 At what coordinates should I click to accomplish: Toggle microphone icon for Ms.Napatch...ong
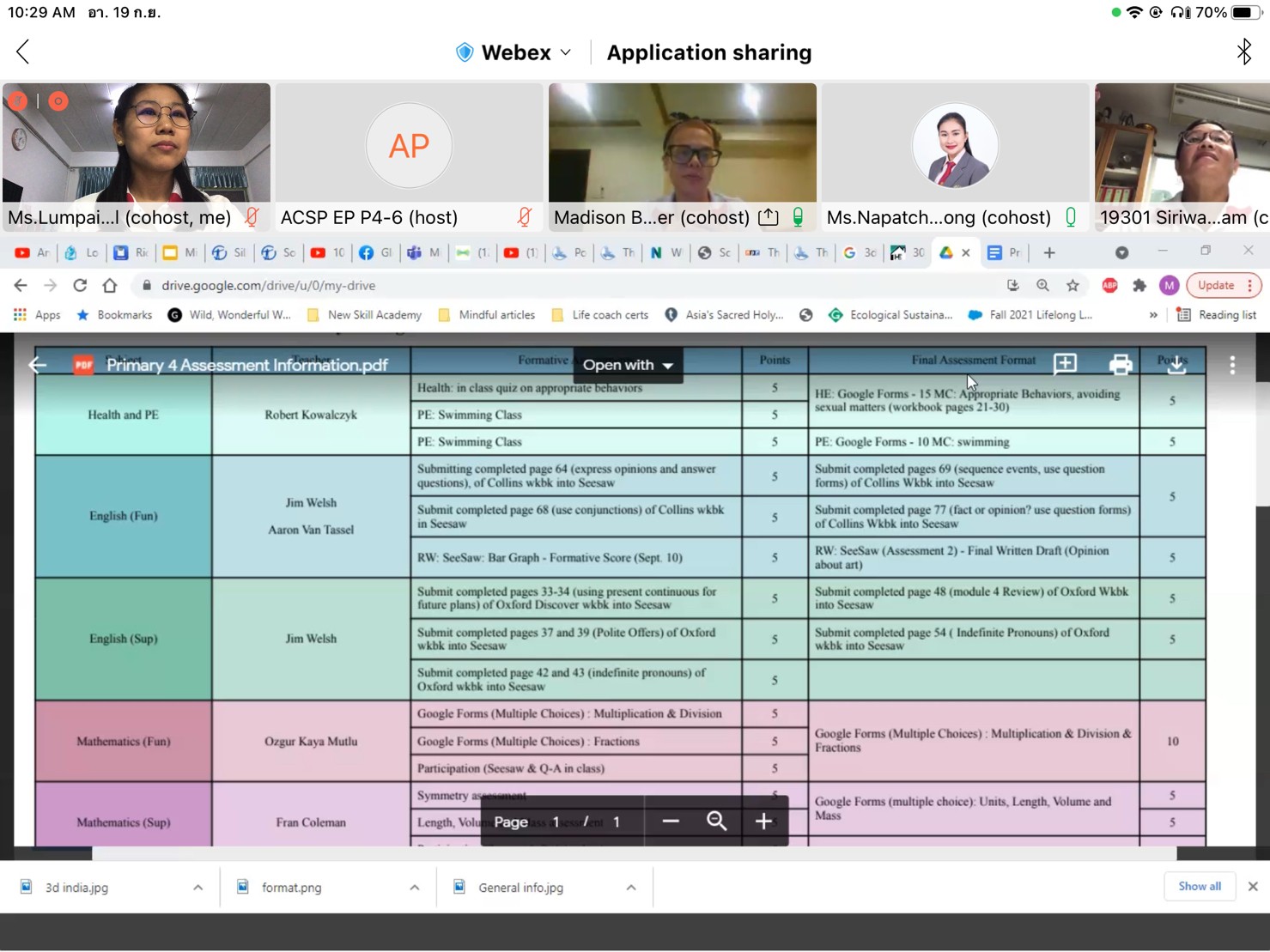pos(1071,217)
